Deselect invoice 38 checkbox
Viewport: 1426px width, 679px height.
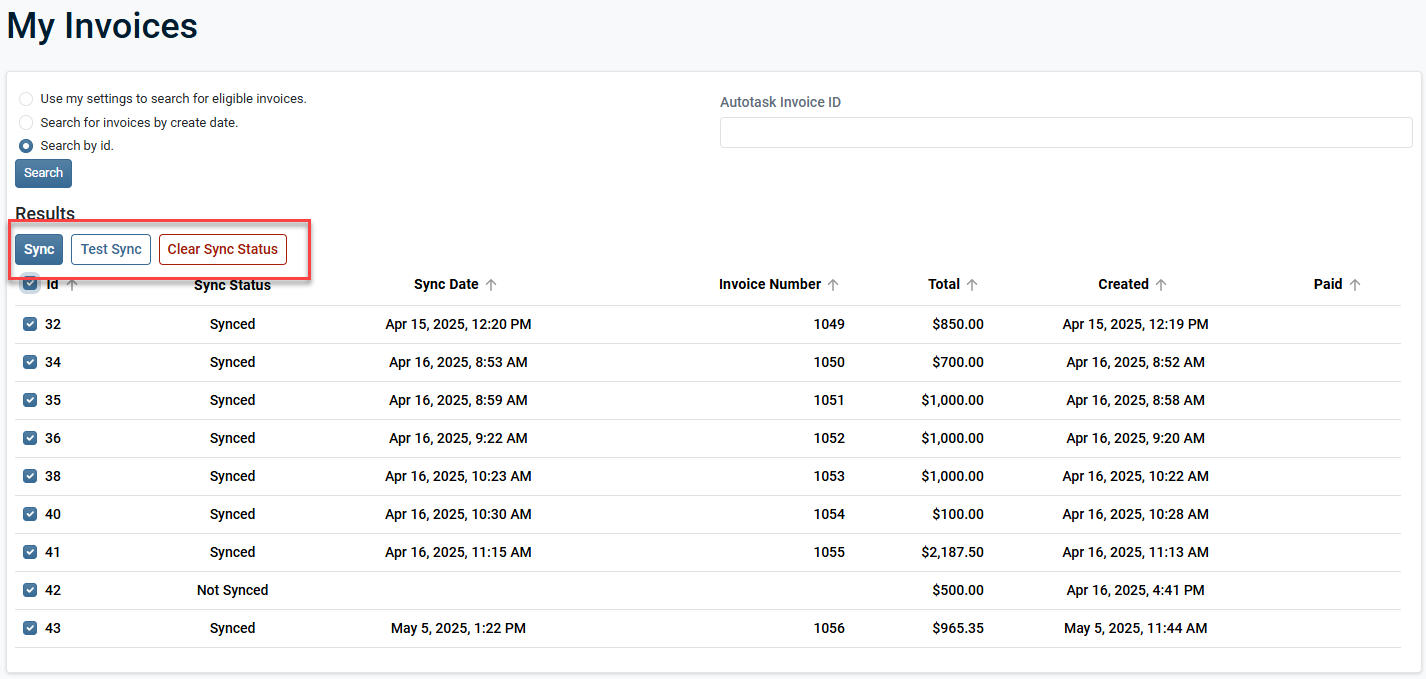pos(30,476)
